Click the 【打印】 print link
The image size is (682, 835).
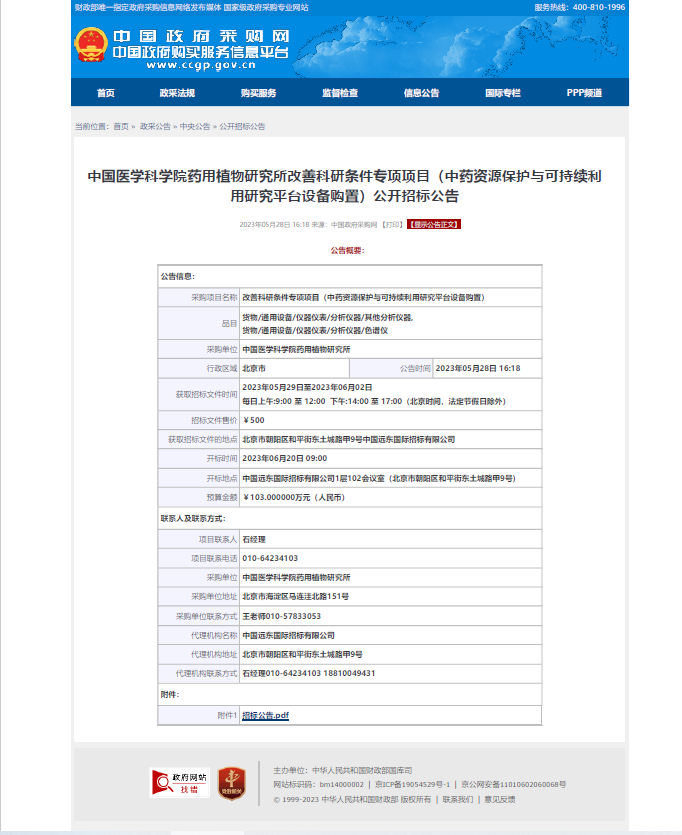[392, 225]
